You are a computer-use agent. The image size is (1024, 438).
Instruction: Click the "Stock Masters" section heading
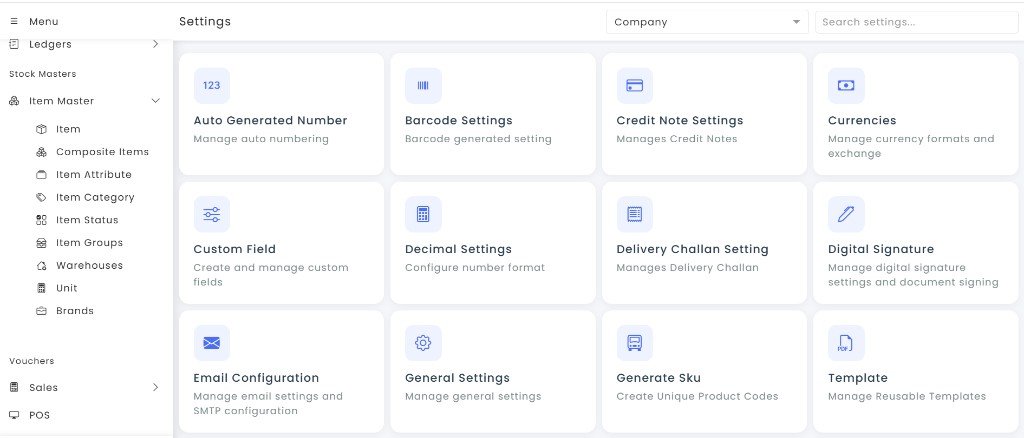coord(42,74)
